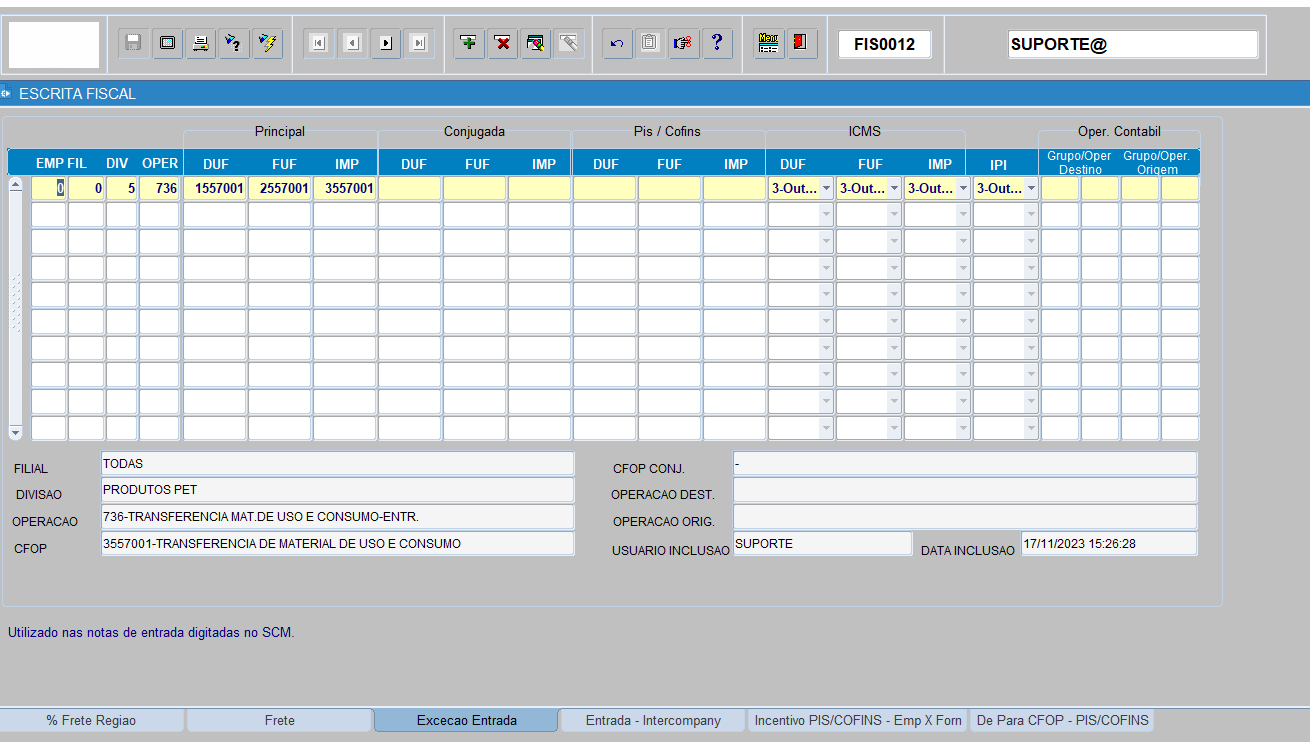Click Principal IMP cell 3557001
Viewport: 1310px width, 742px height.
click(345, 188)
